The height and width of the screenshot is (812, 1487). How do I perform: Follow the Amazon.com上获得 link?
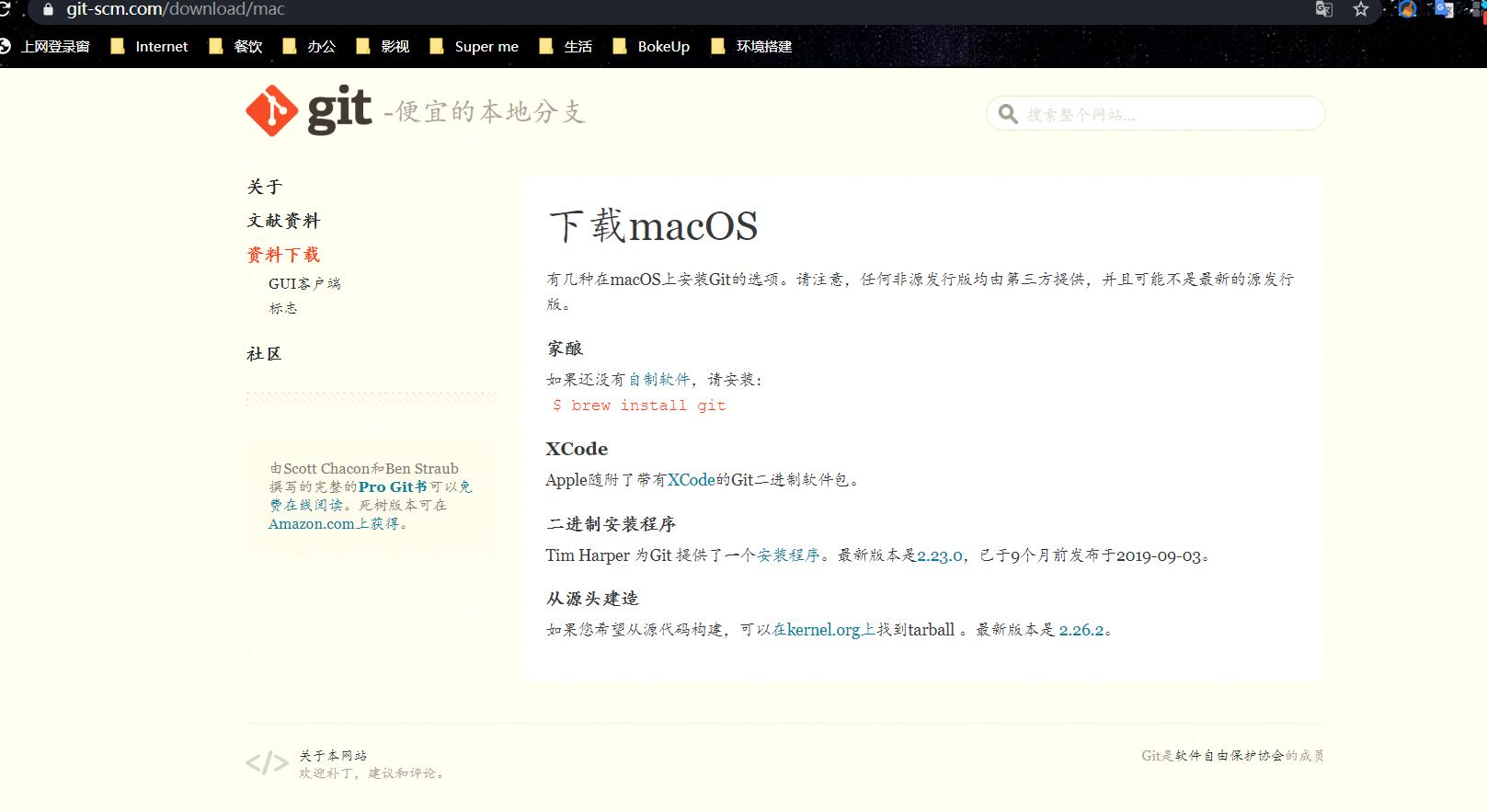coord(334,523)
